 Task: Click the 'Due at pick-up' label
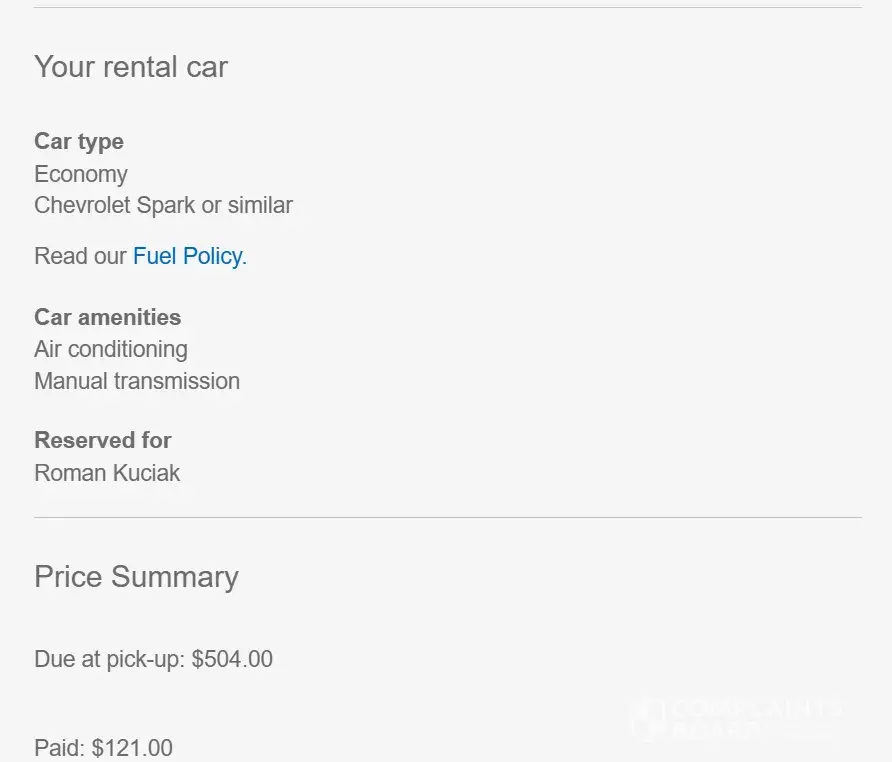pos(109,659)
